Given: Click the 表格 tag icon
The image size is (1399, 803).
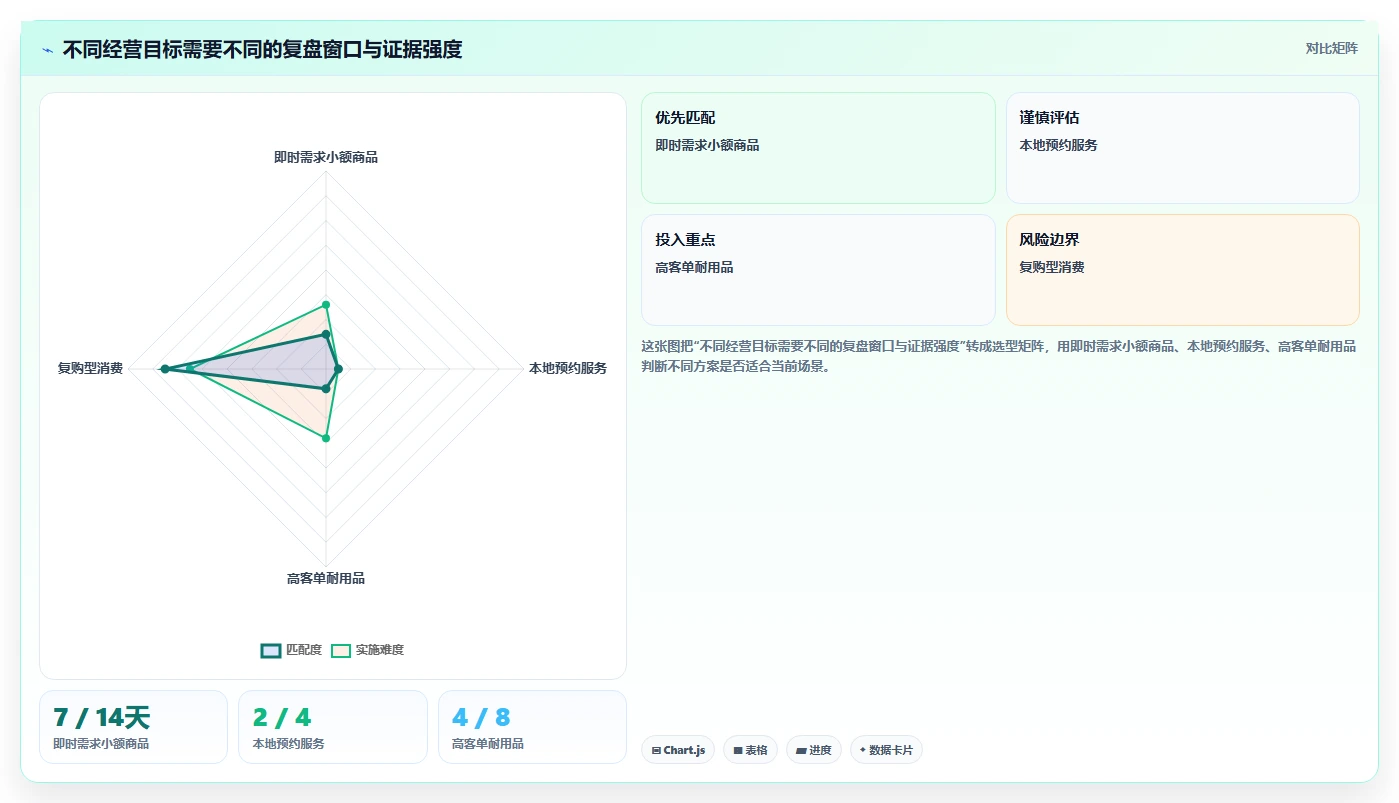Looking at the screenshot, I should point(738,750).
